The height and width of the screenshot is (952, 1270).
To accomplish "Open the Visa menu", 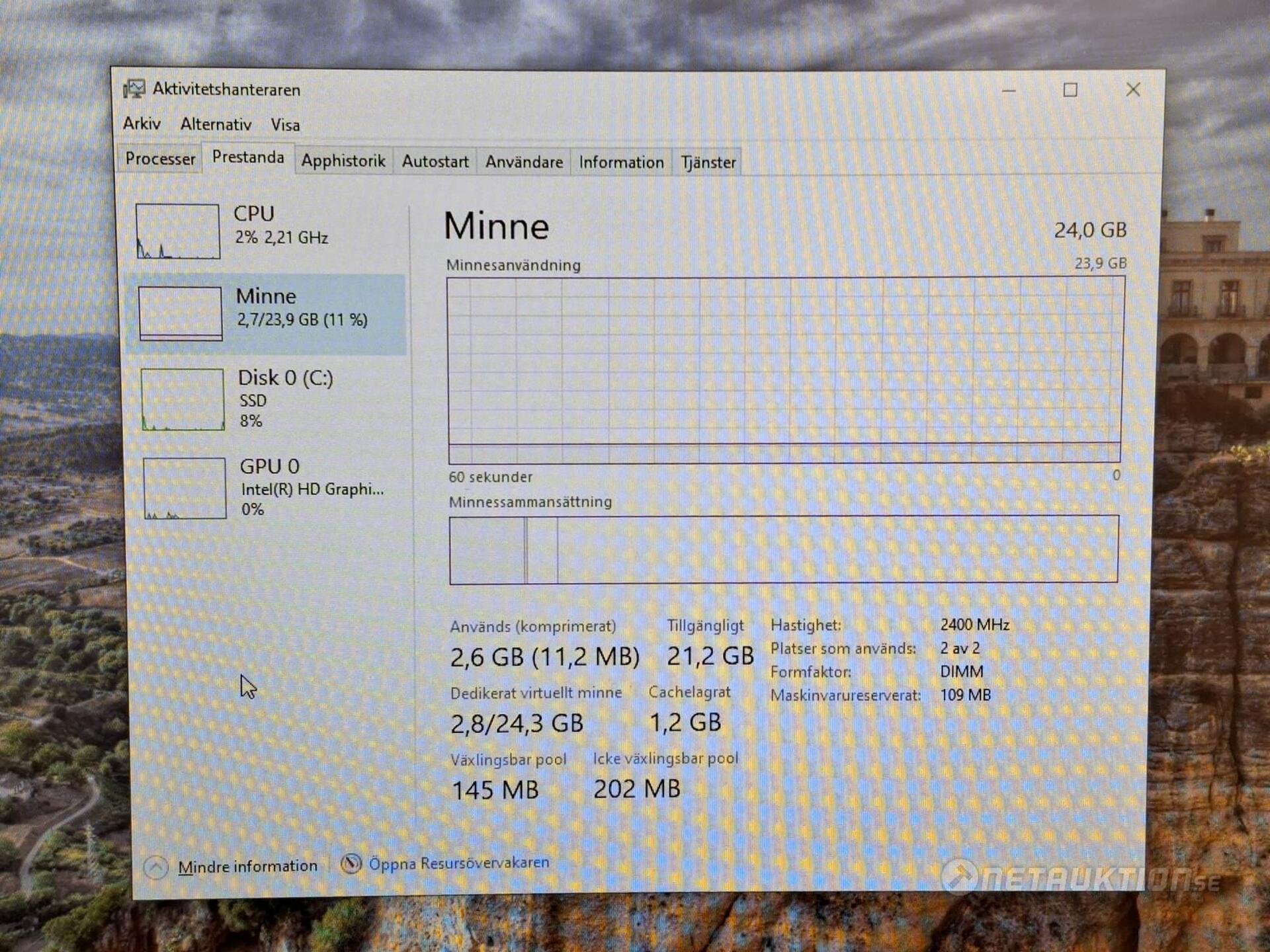I will (x=285, y=125).
